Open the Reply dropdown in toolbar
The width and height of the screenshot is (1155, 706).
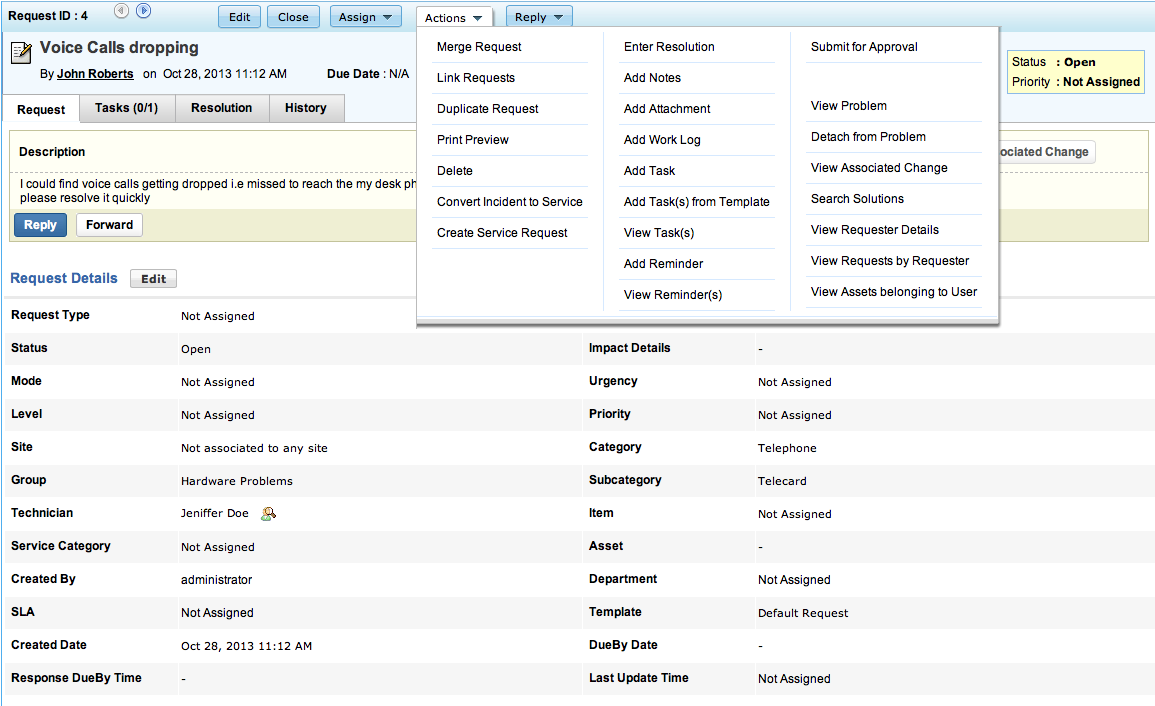[x=538, y=17]
